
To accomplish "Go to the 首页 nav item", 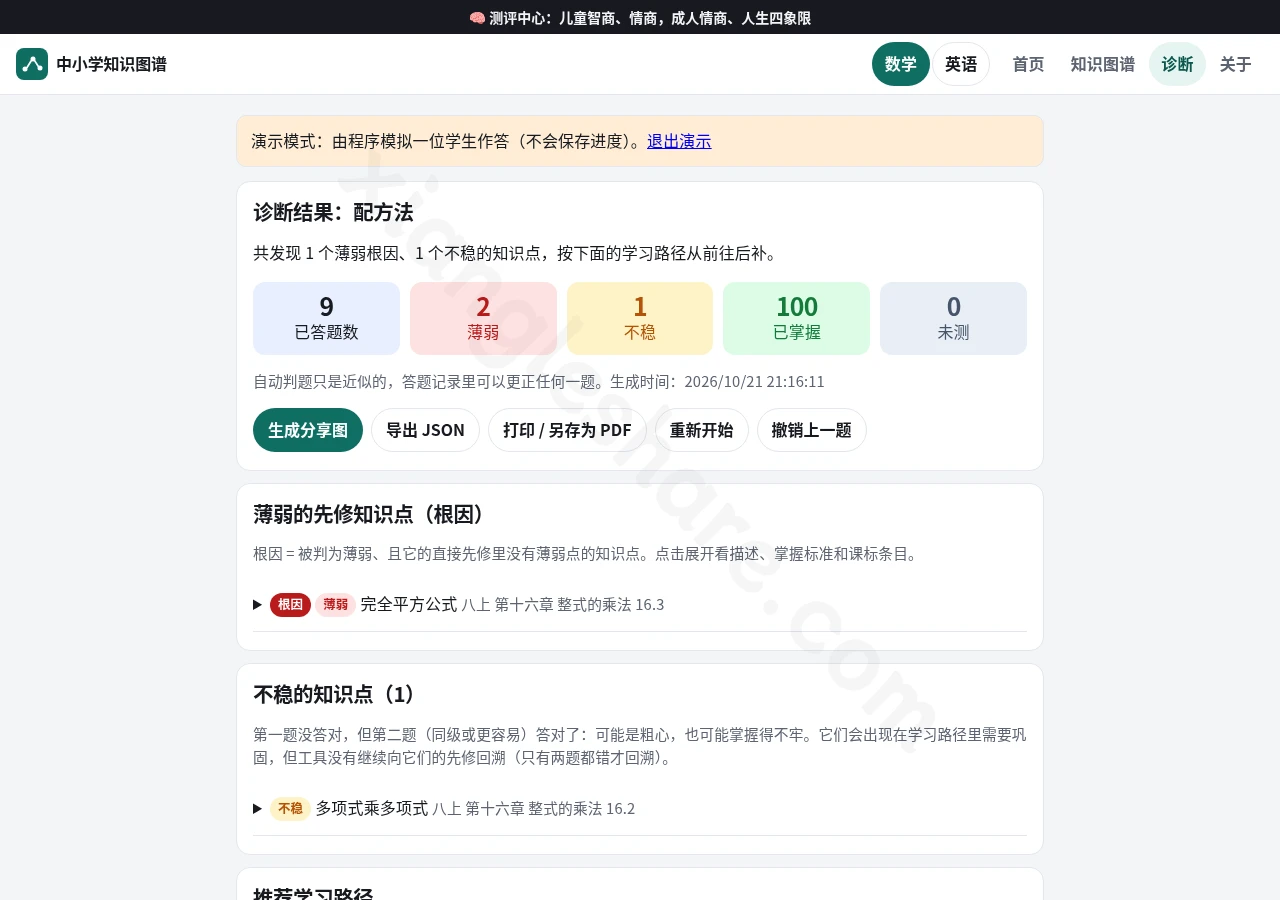I will [1028, 64].
